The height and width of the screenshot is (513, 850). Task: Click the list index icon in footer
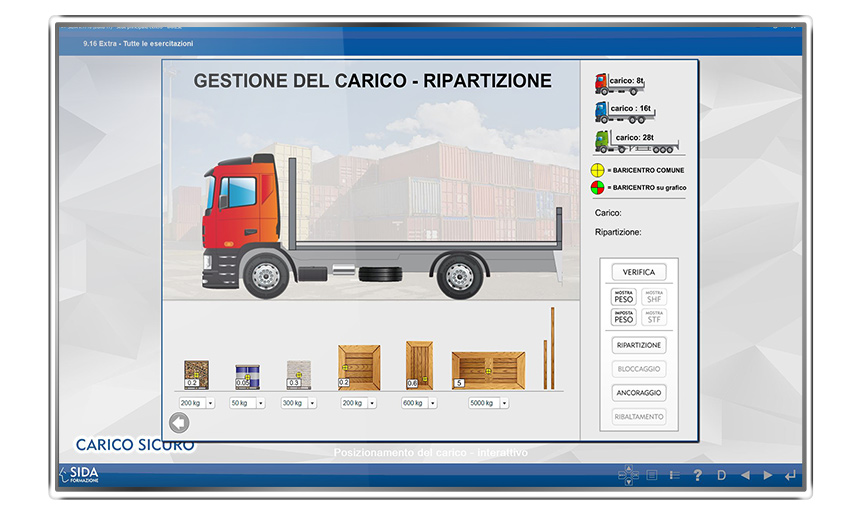674,475
